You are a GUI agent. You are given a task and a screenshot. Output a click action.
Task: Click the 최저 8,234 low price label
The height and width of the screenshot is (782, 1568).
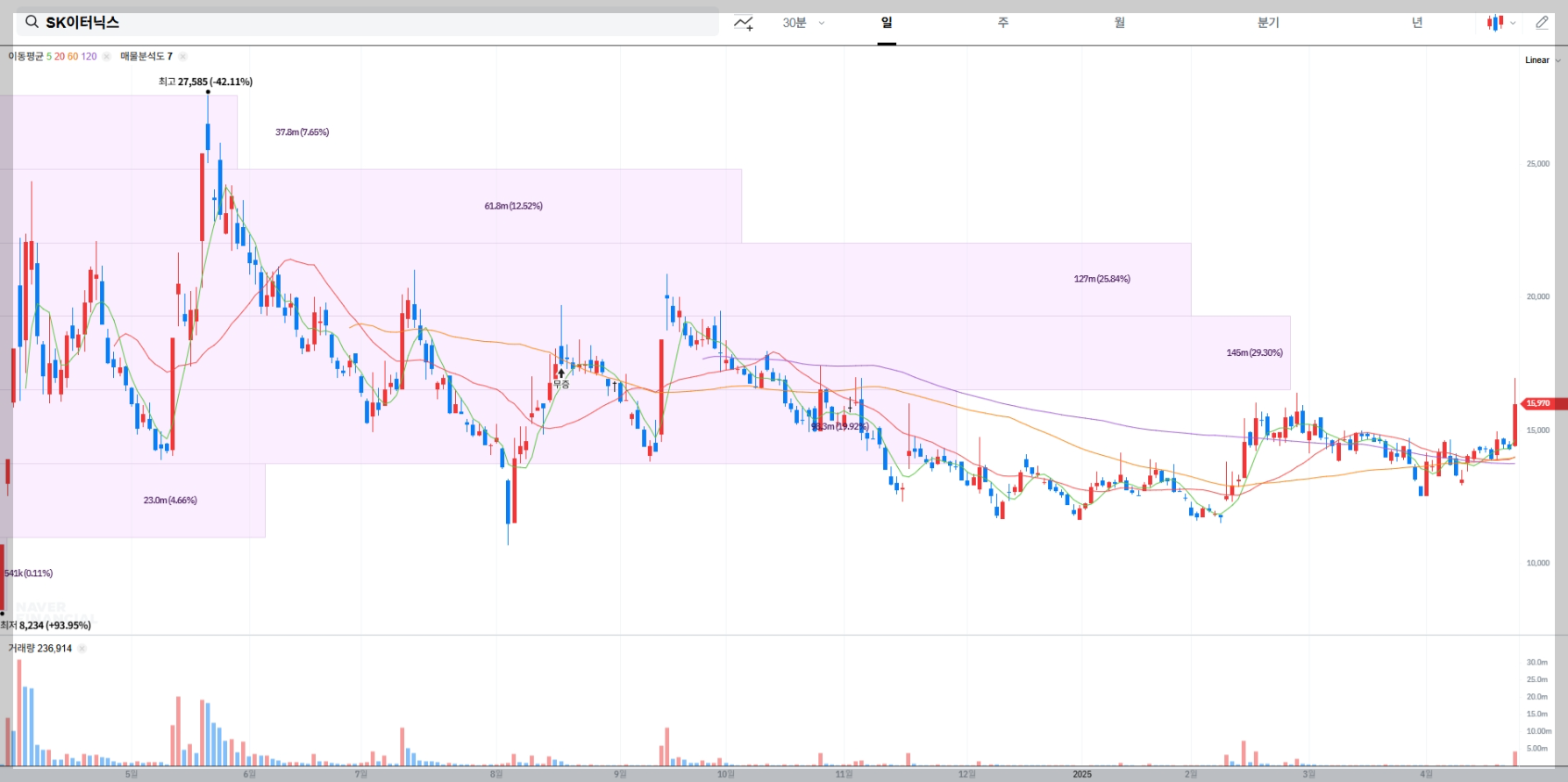click(x=46, y=625)
